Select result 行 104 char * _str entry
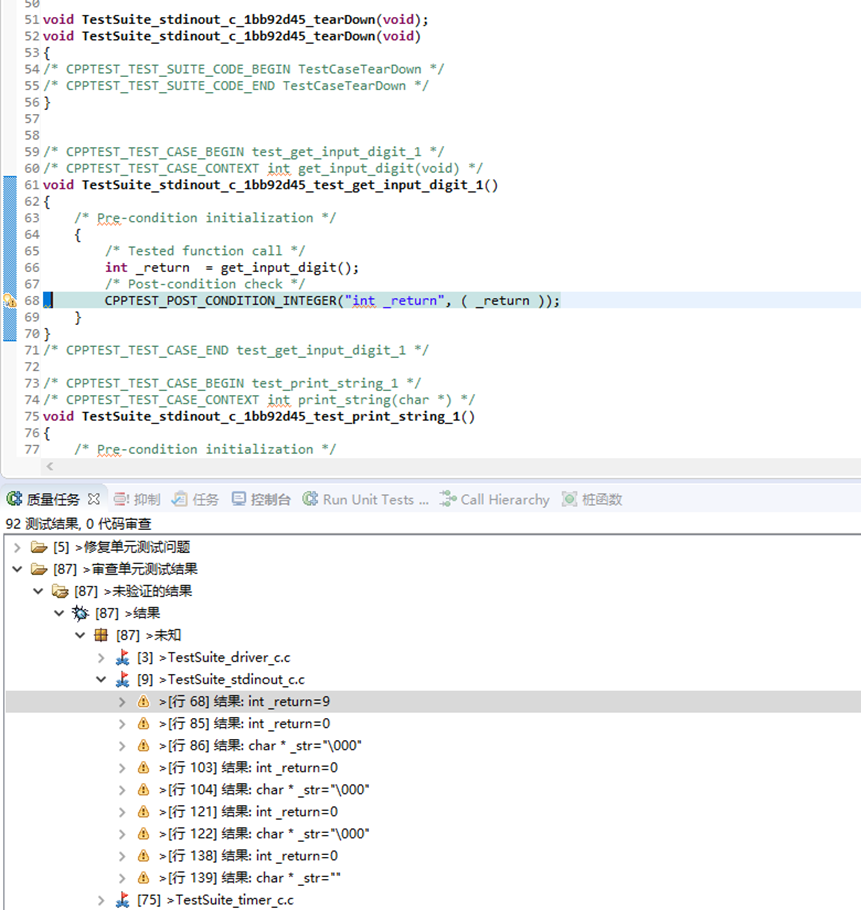 [x=263, y=789]
